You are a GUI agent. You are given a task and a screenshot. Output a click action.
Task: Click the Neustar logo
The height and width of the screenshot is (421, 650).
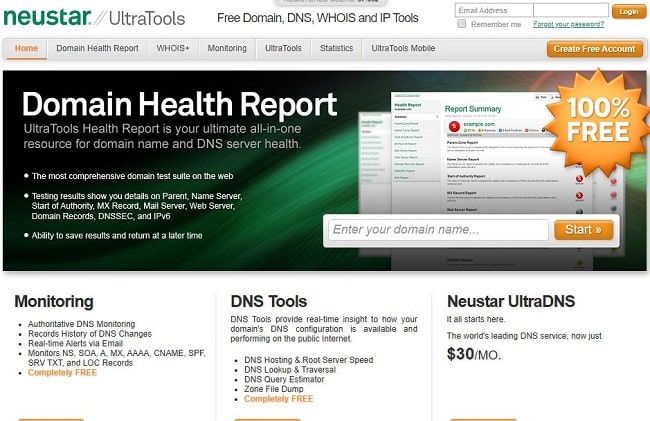47,17
